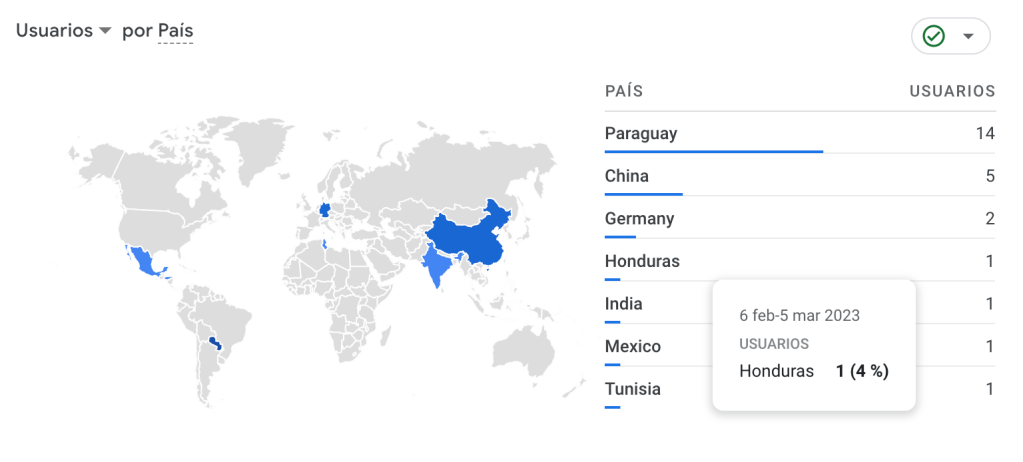Click the China blue progress bar
The width and height of the screenshot is (1023, 462).
coord(643,194)
